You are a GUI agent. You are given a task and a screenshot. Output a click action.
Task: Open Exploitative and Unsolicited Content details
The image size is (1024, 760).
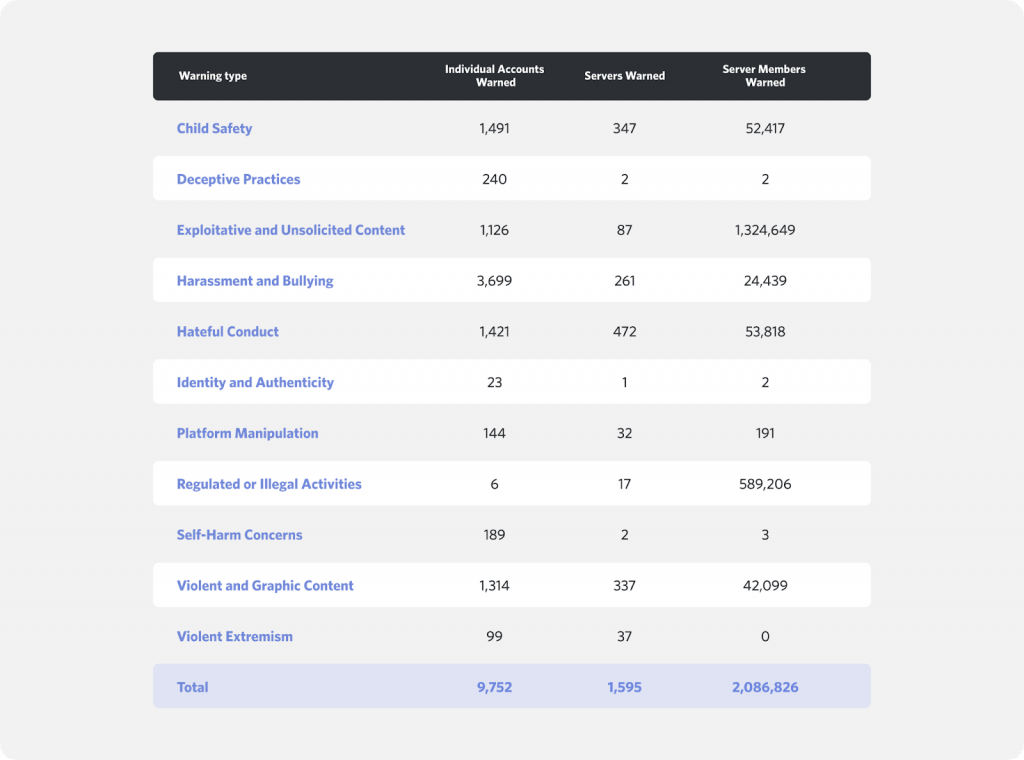click(290, 230)
